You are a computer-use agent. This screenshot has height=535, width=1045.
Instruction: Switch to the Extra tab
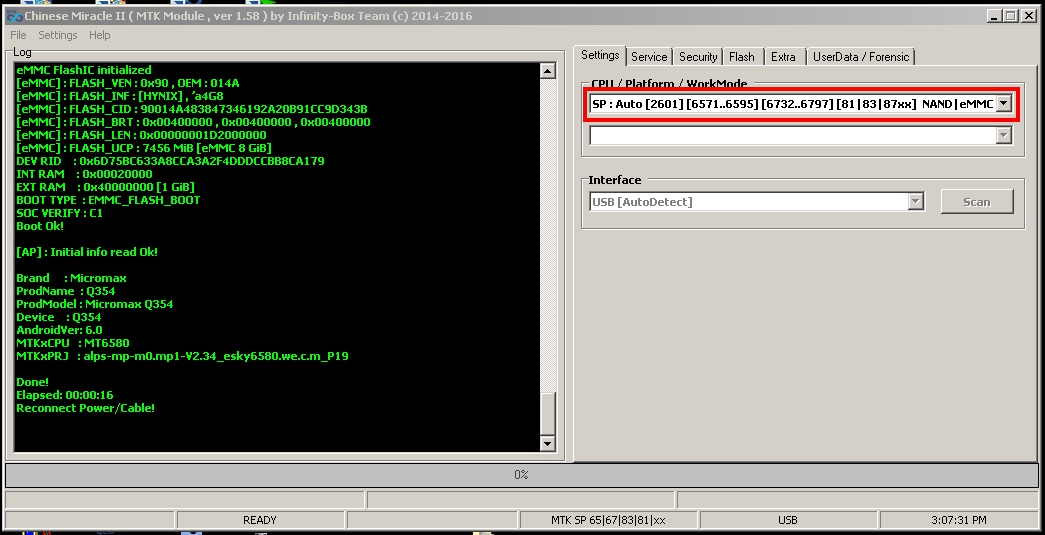pyautogui.click(x=783, y=57)
